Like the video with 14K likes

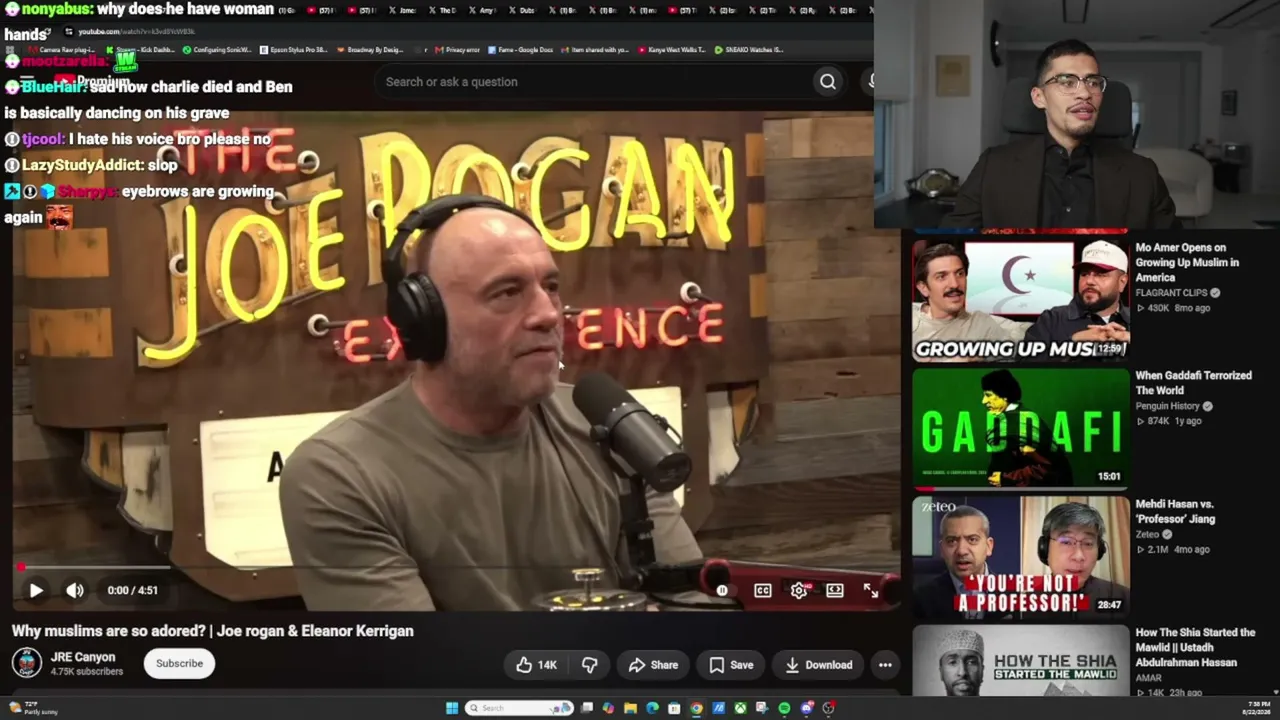[536, 665]
